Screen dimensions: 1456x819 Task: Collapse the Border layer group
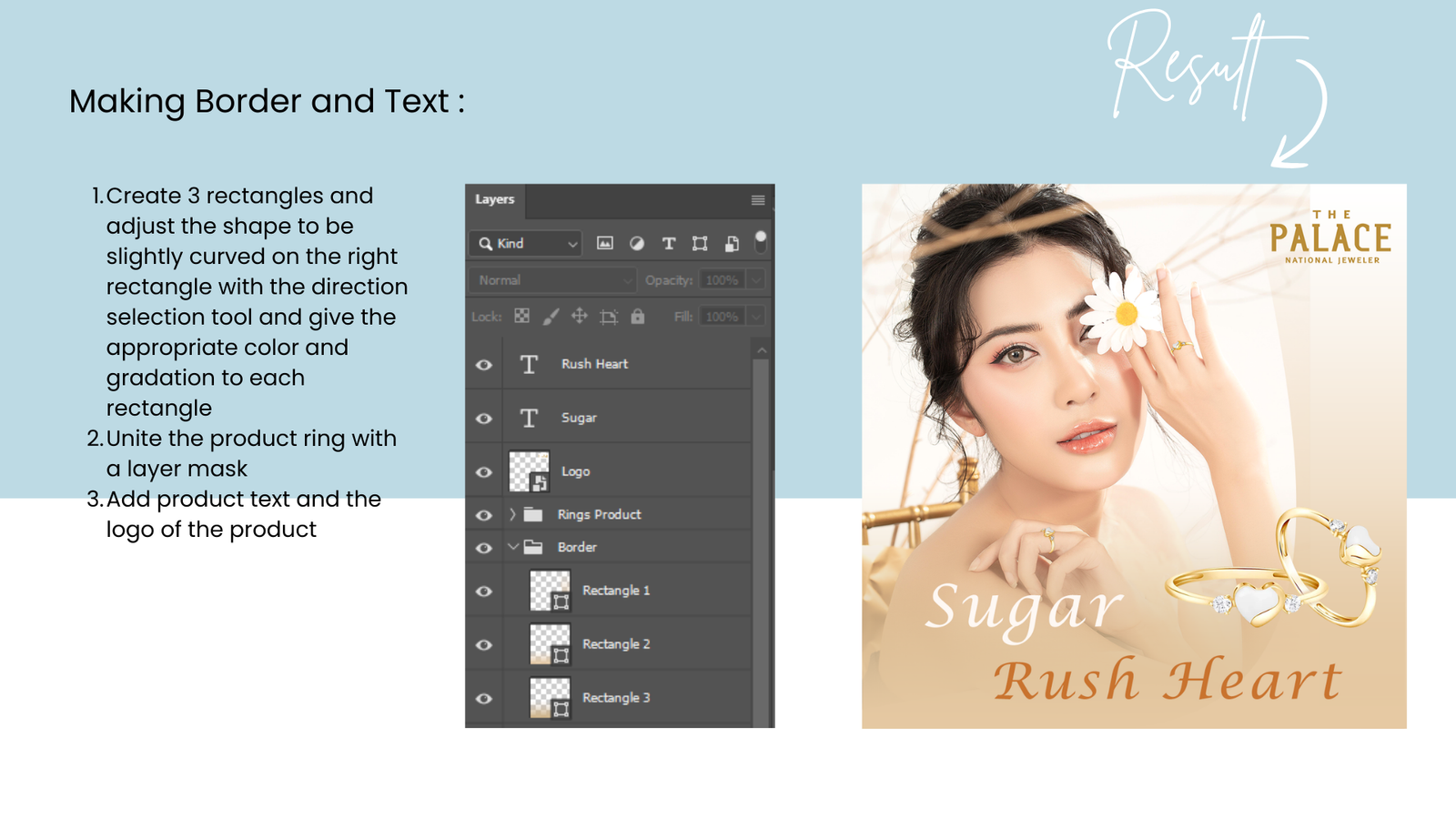pyautogui.click(x=512, y=547)
